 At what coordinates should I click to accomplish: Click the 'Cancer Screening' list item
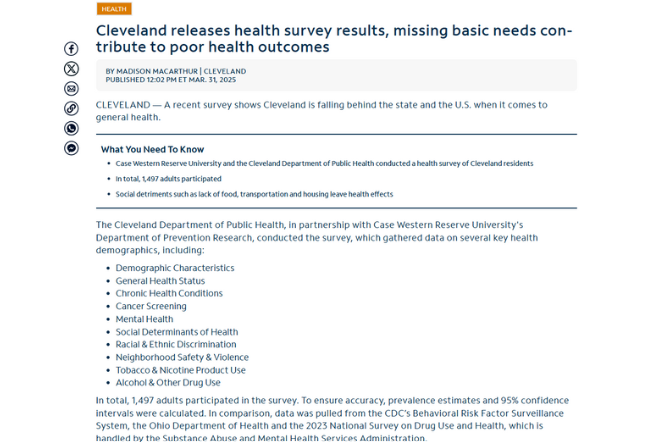[151, 307]
